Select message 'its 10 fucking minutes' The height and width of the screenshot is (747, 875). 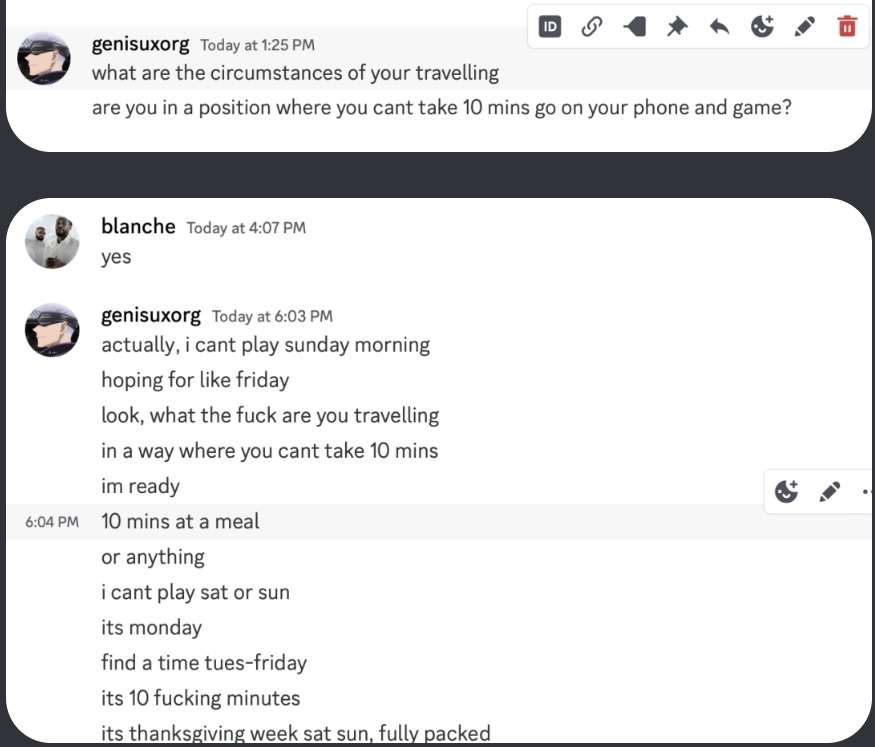pos(200,698)
